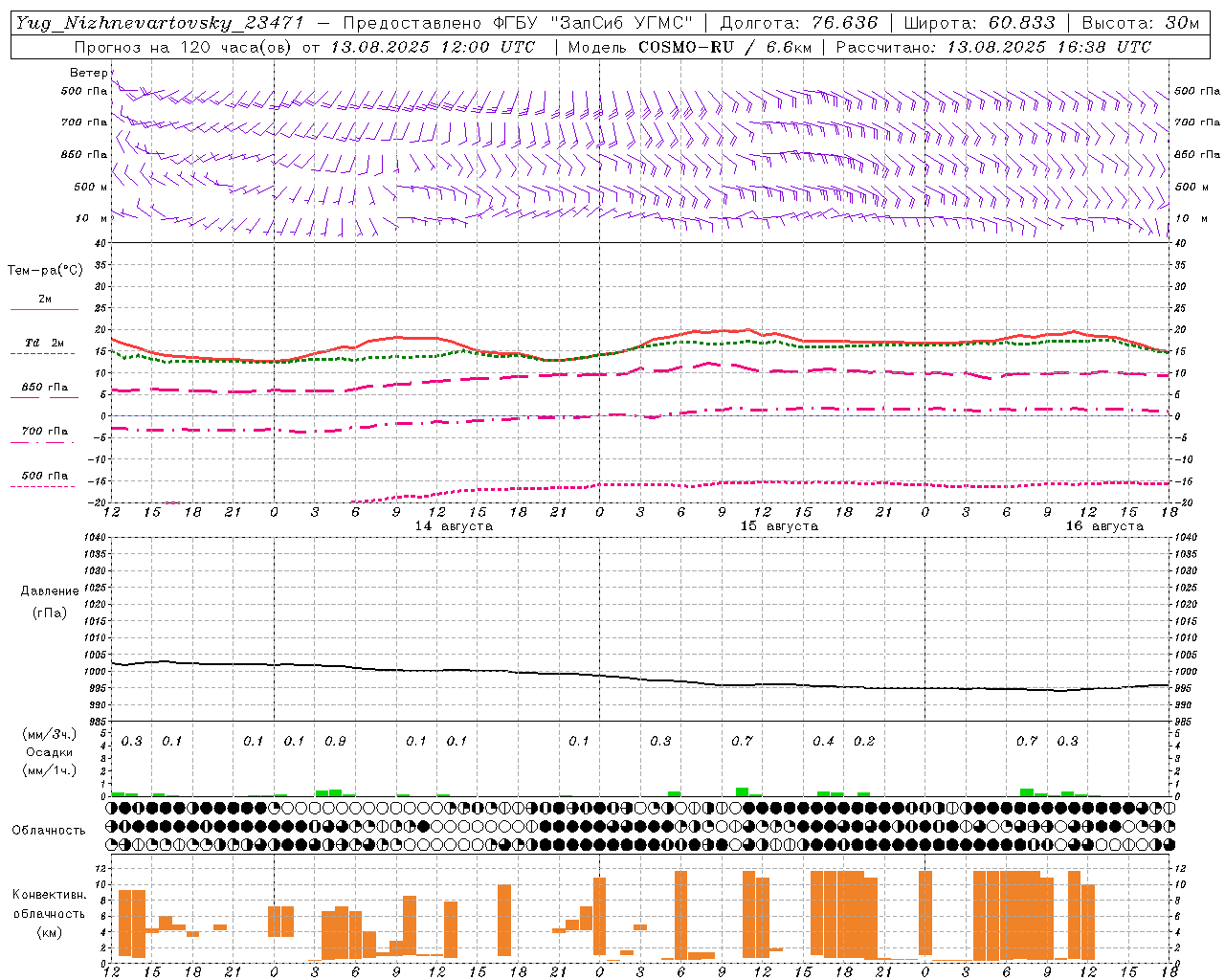Click the 500 м wind level label on left
The width and height of the screenshot is (1225, 980).
(91, 187)
